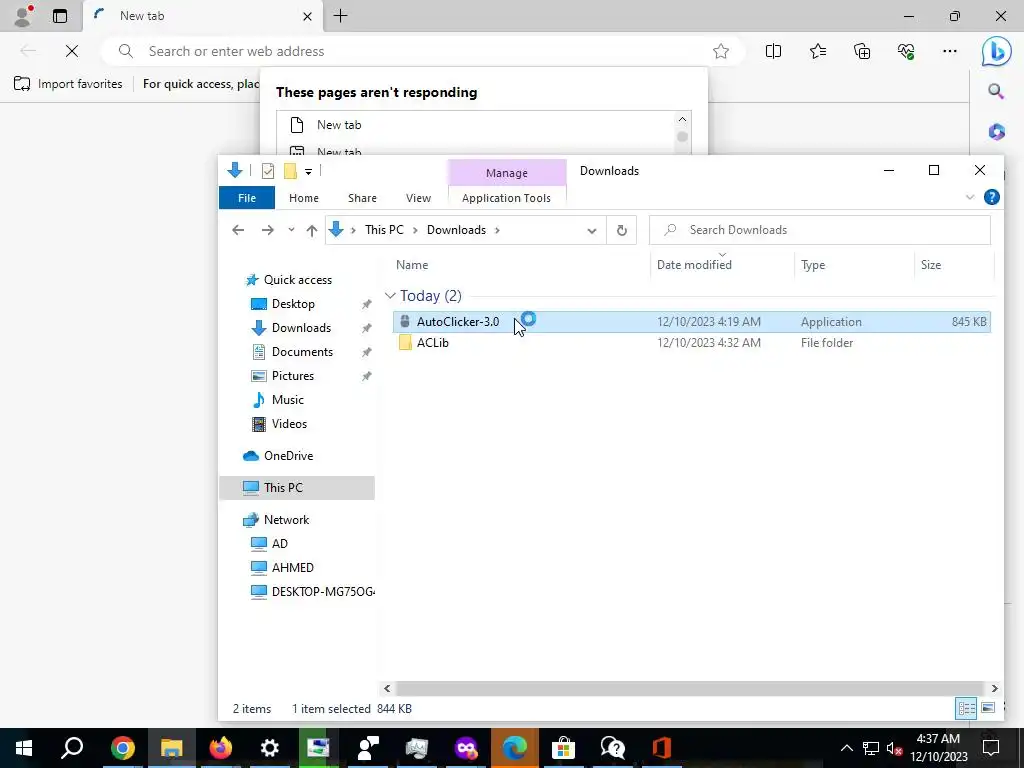Go back in Explorer navigation

(x=238, y=230)
